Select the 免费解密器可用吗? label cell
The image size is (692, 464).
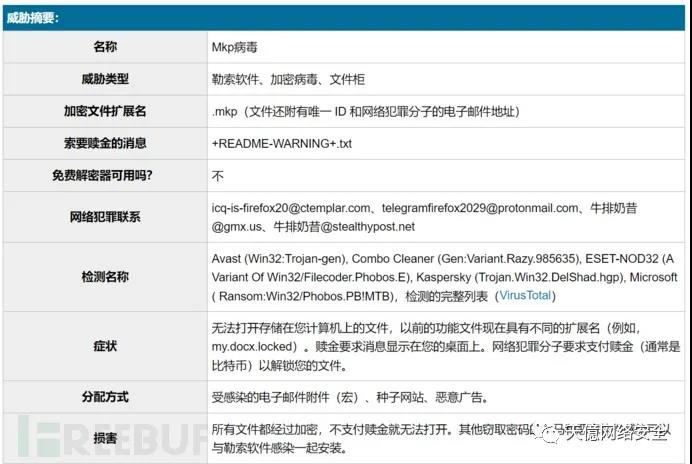104,175
